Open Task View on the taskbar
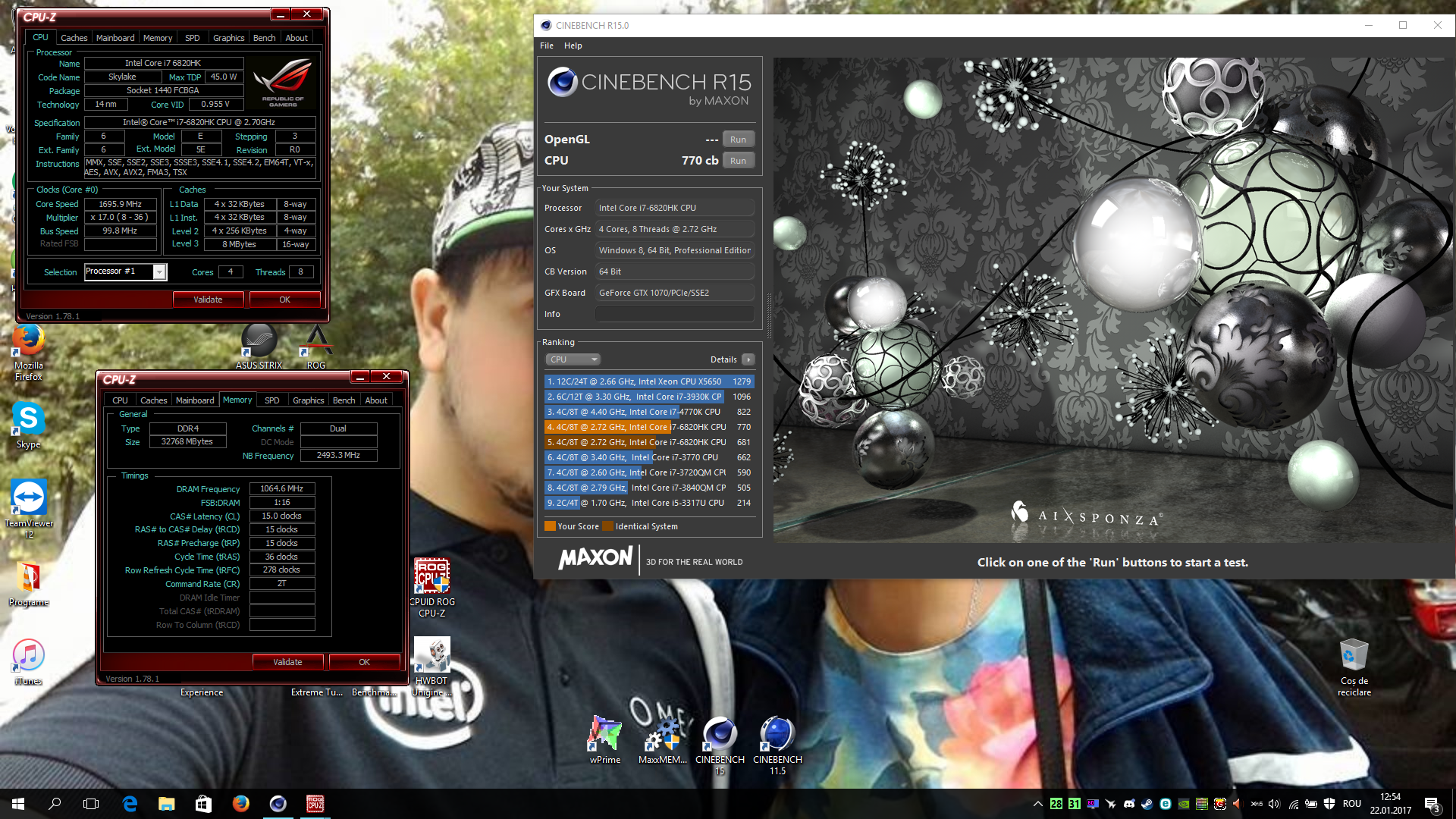 91,804
